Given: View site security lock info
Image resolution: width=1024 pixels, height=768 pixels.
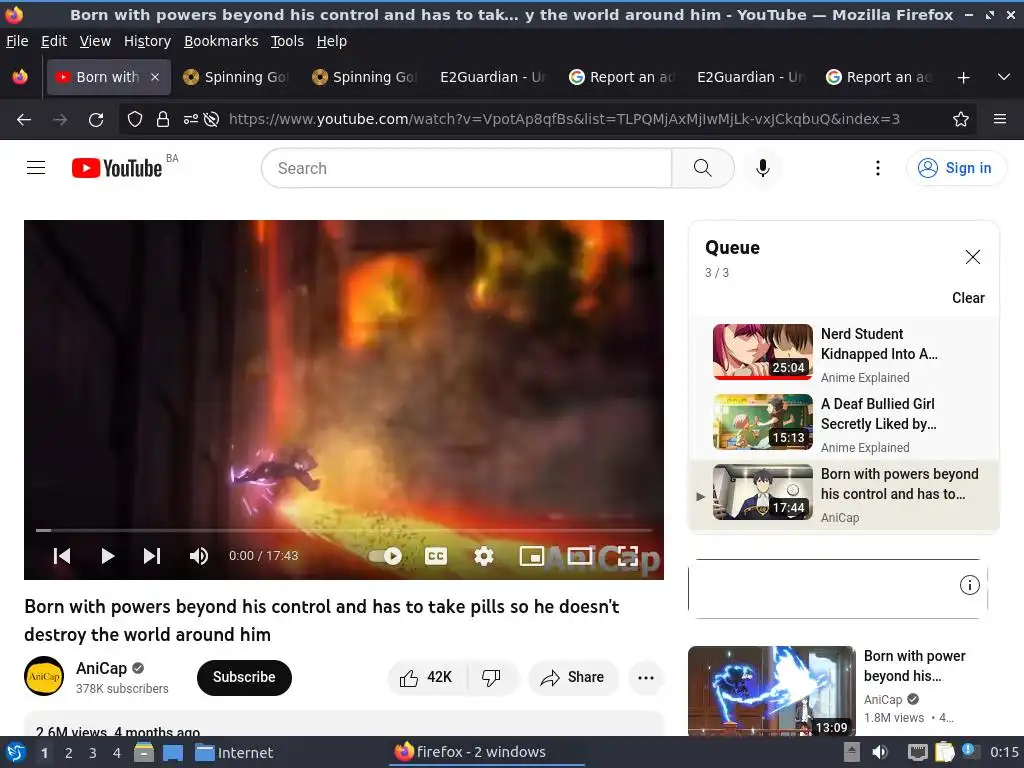Looking at the screenshot, I should [x=163, y=120].
